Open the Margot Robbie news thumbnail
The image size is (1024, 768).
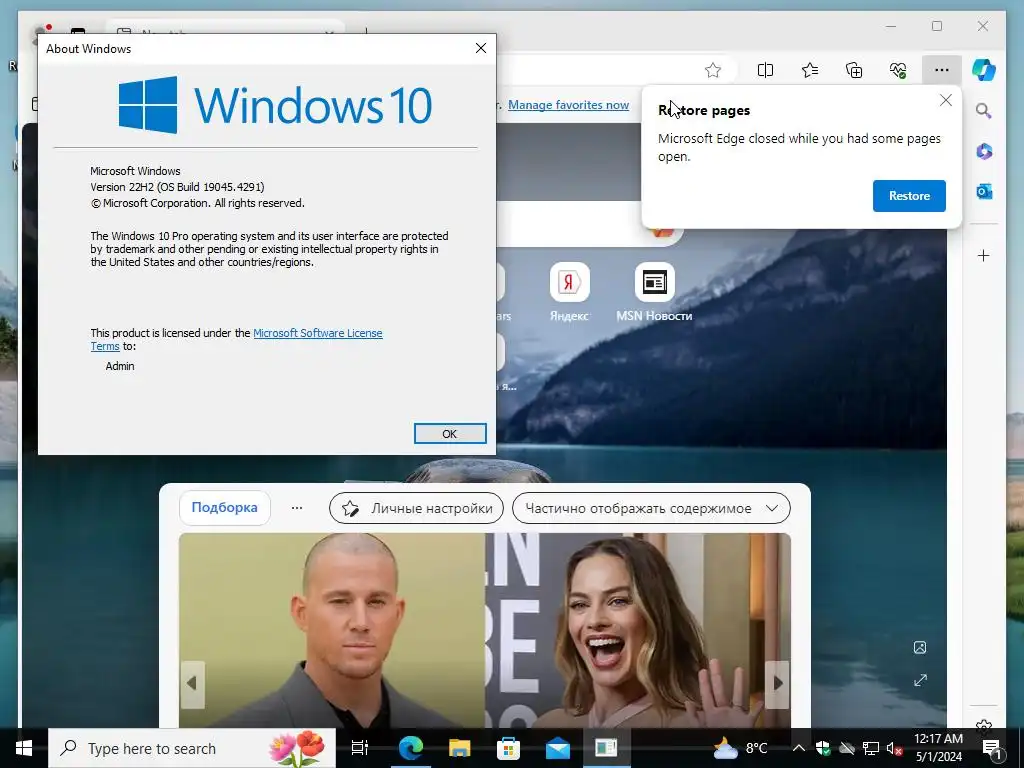point(638,630)
